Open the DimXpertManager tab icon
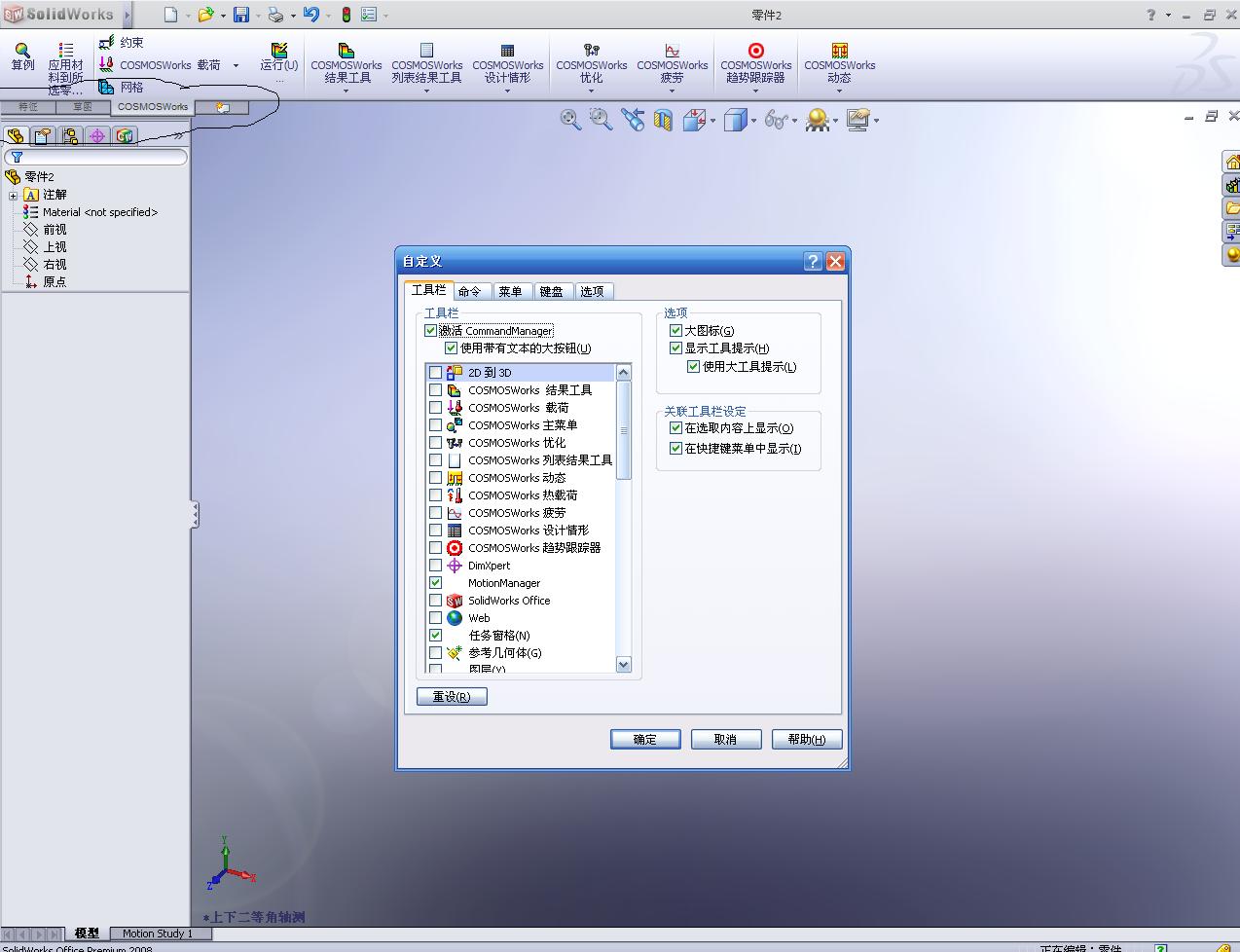Screen dimensions: 1240x952 97,135
